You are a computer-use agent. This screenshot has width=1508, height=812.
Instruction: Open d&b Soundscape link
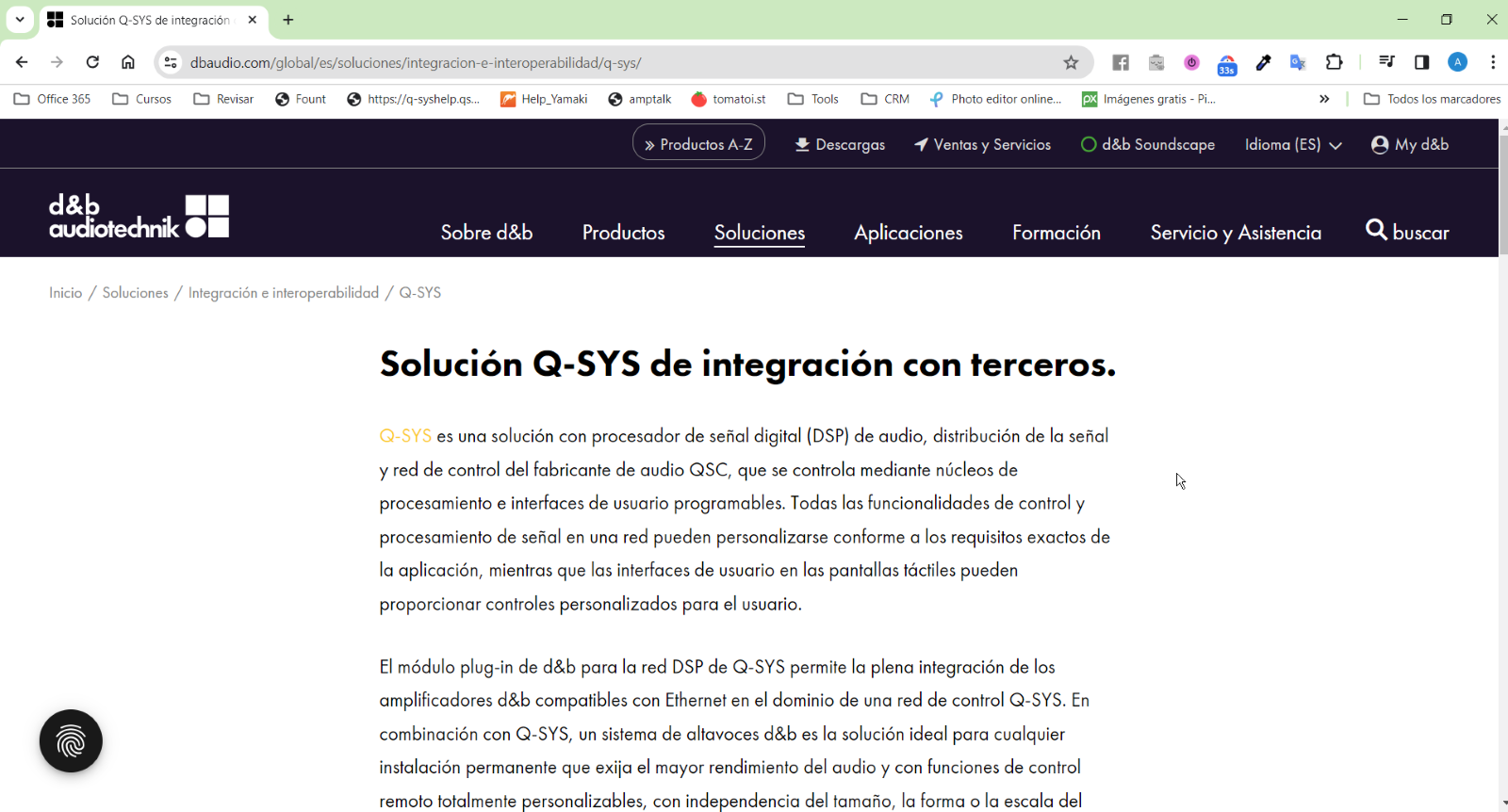coord(1148,144)
